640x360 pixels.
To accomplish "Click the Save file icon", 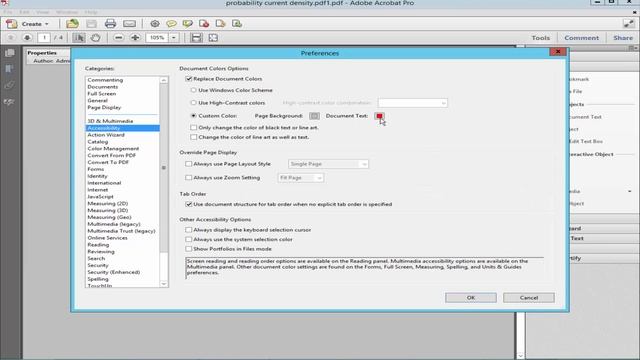I will tap(91, 24).
